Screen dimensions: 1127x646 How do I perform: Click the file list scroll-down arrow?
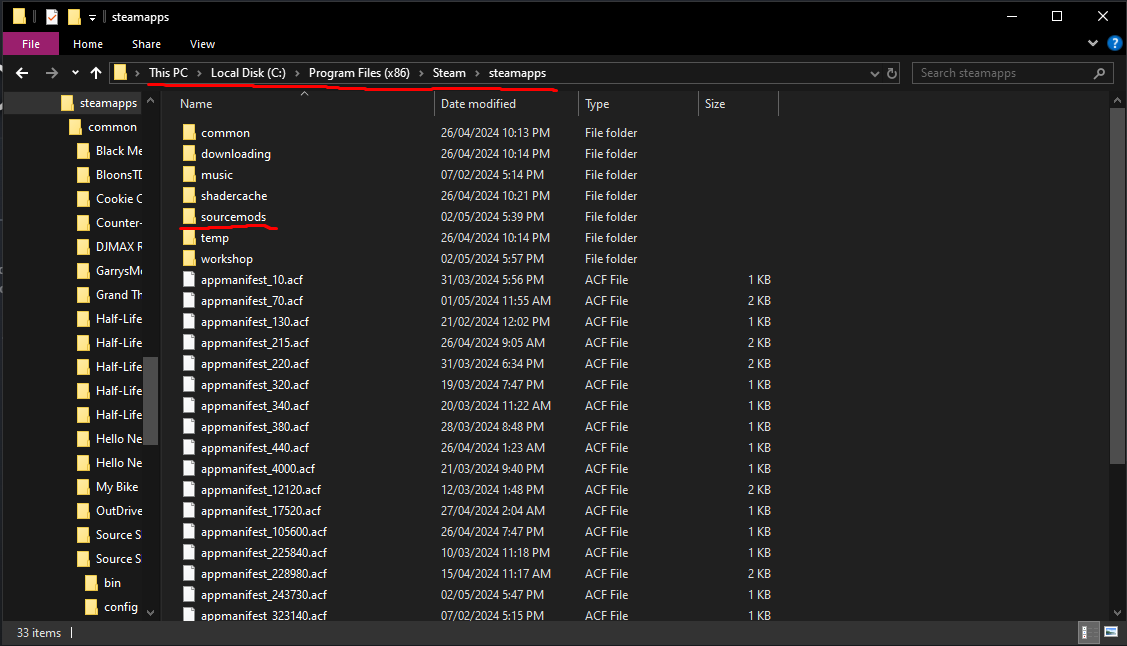[1117, 612]
